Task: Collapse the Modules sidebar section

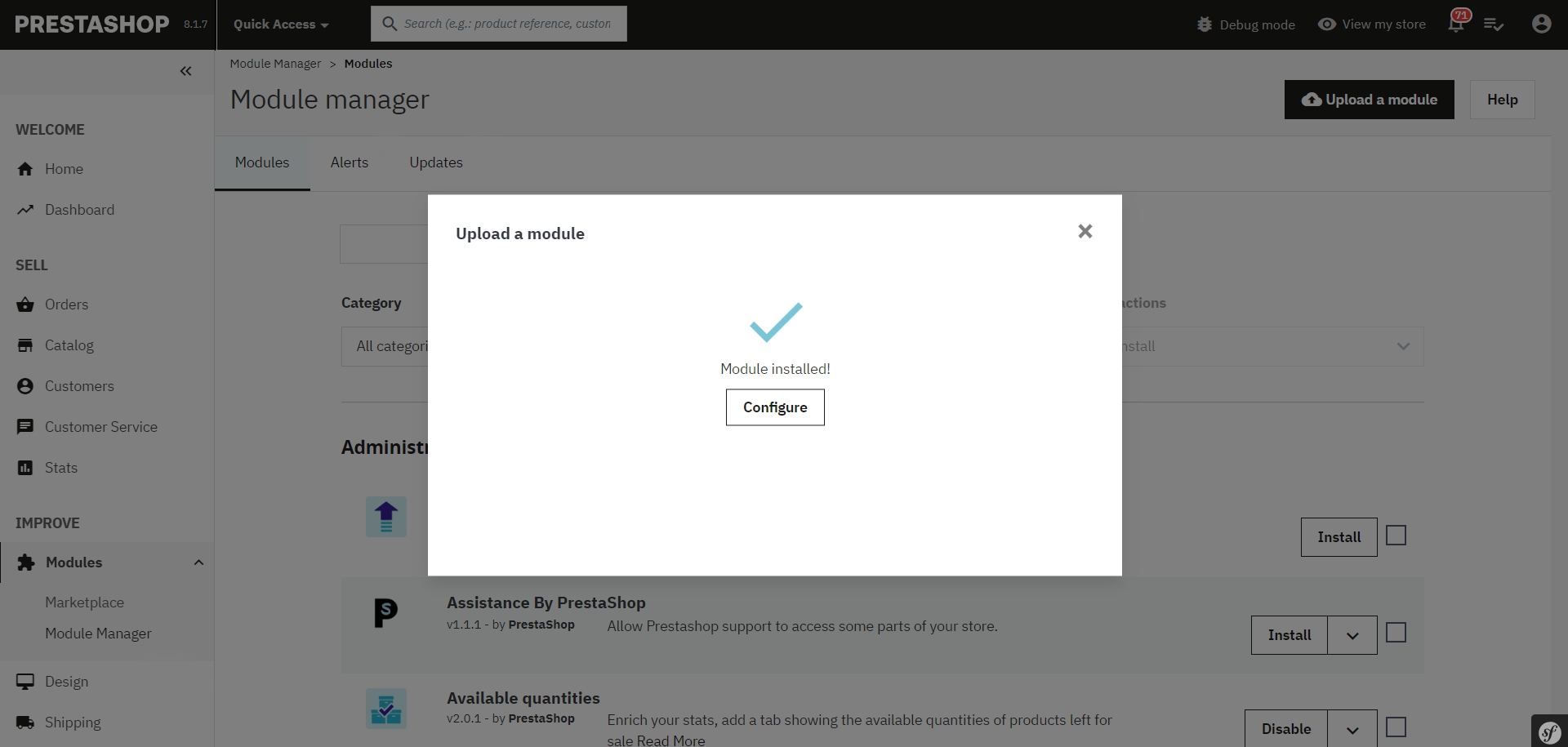Action: pos(198,562)
